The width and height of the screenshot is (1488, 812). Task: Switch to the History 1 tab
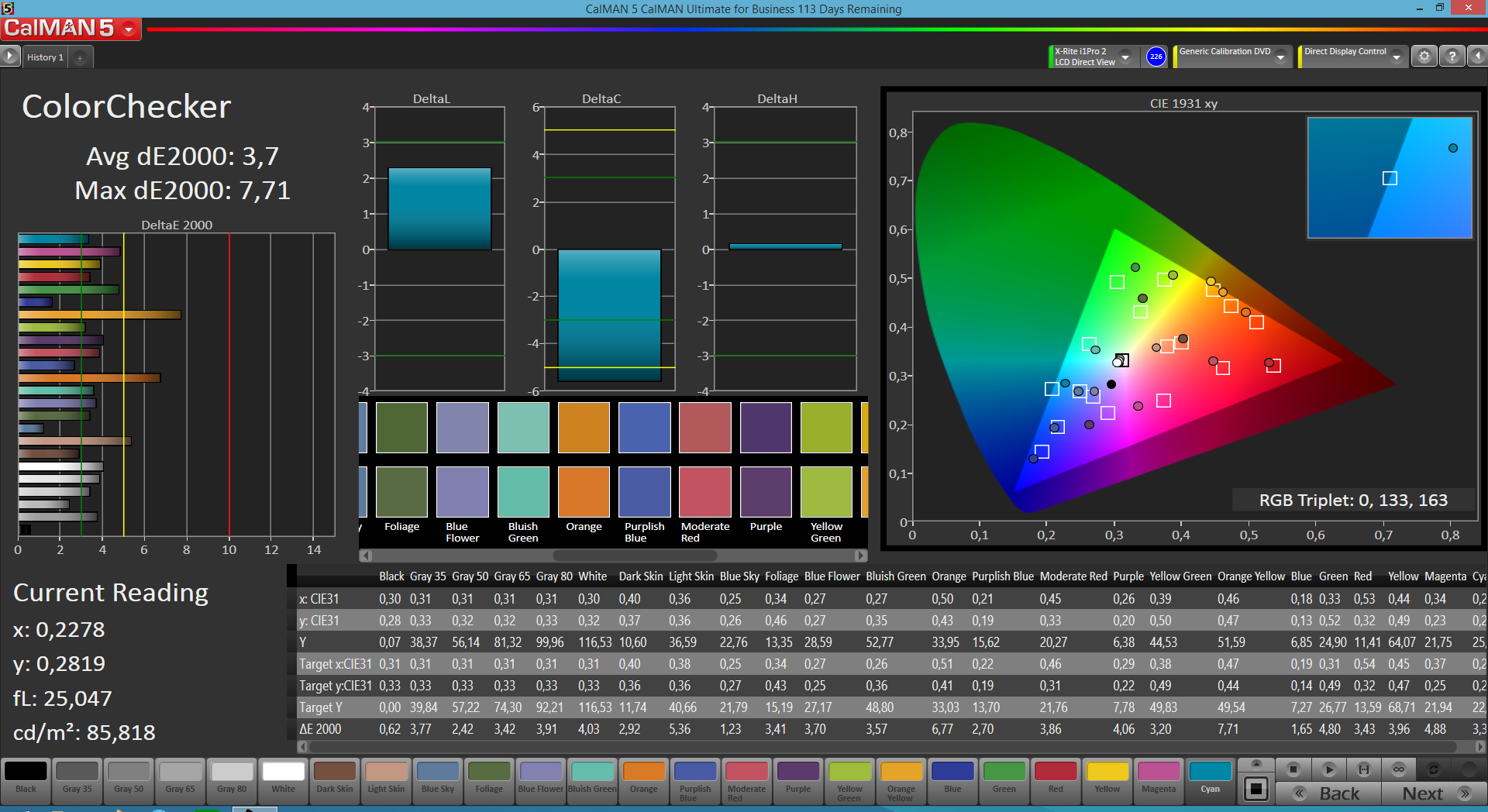pyautogui.click(x=45, y=57)
